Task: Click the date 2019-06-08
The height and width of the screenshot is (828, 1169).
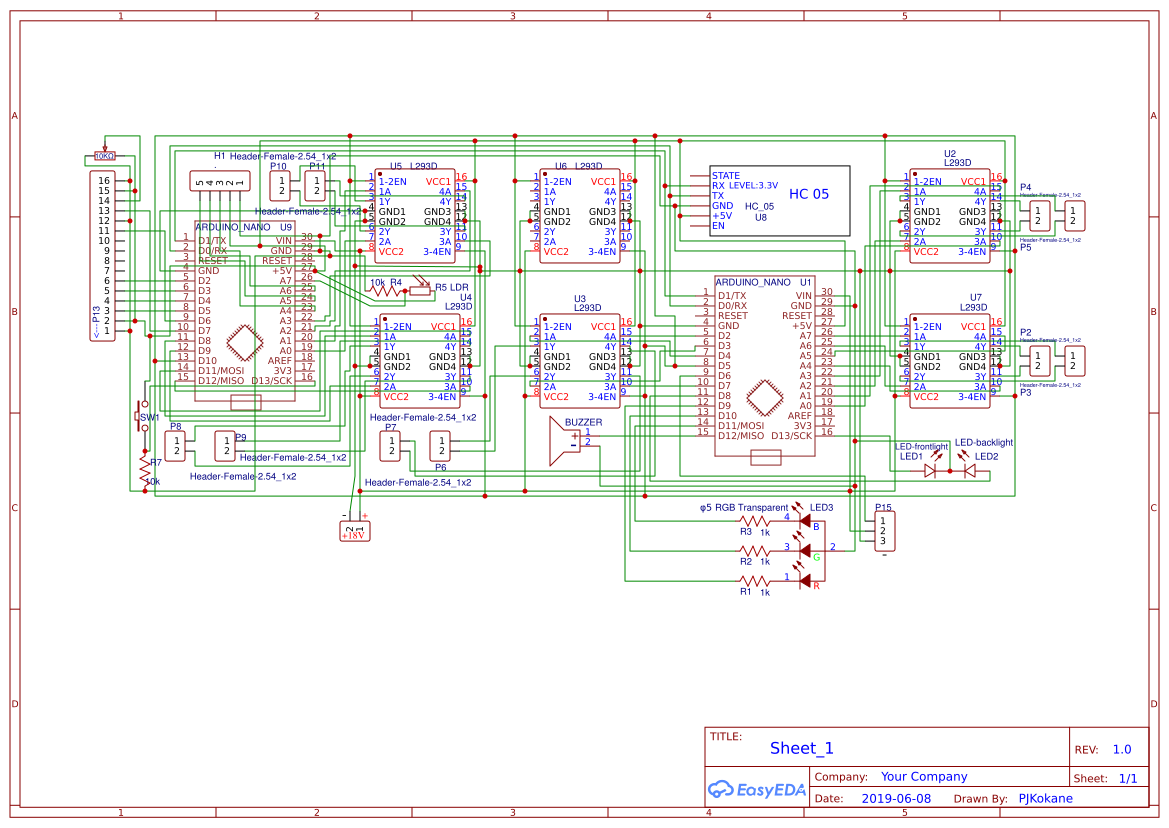Action: (x=897, y=798)
